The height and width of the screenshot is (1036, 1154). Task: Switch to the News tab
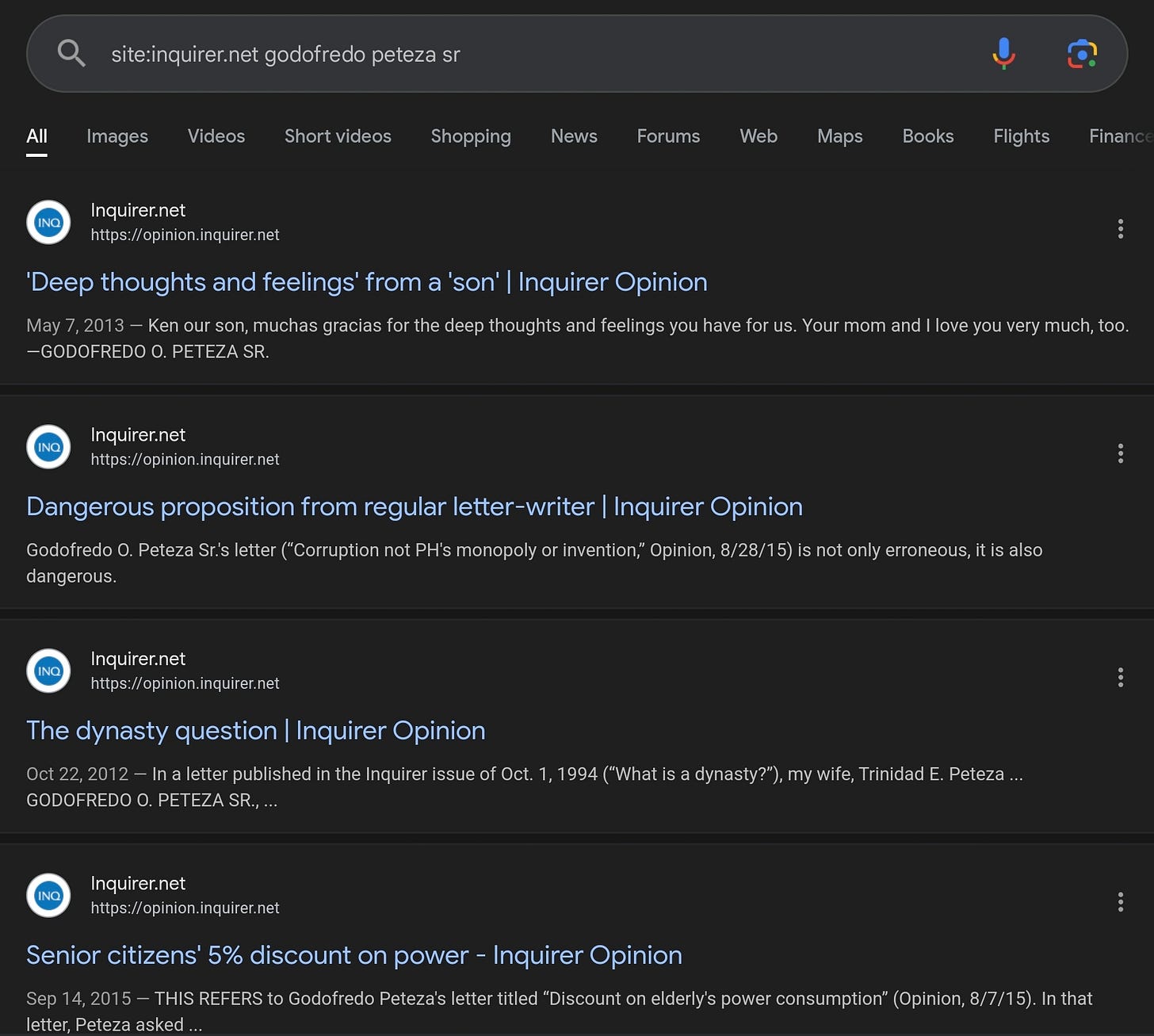[574, 136]
